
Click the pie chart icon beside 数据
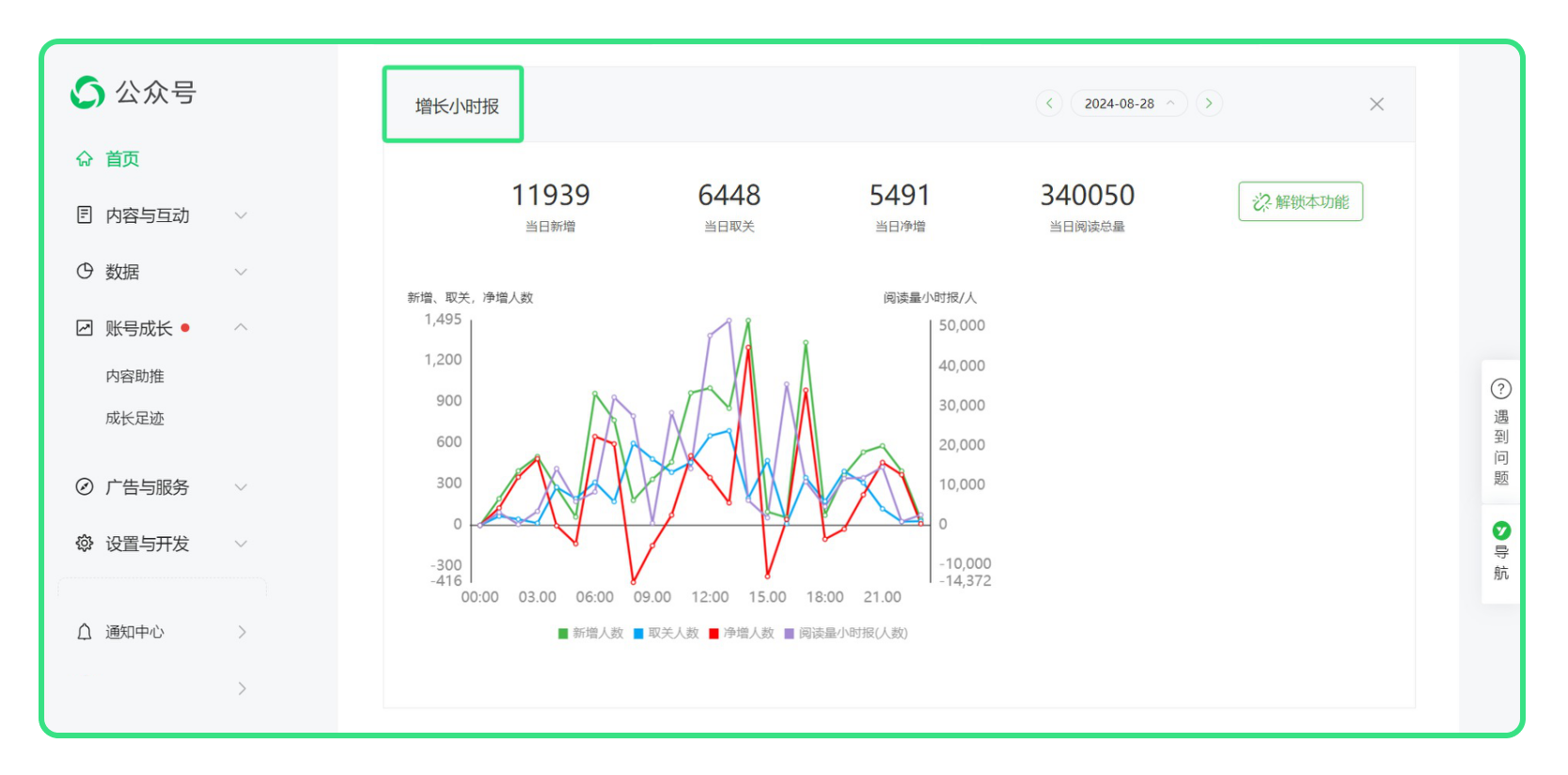85,271
